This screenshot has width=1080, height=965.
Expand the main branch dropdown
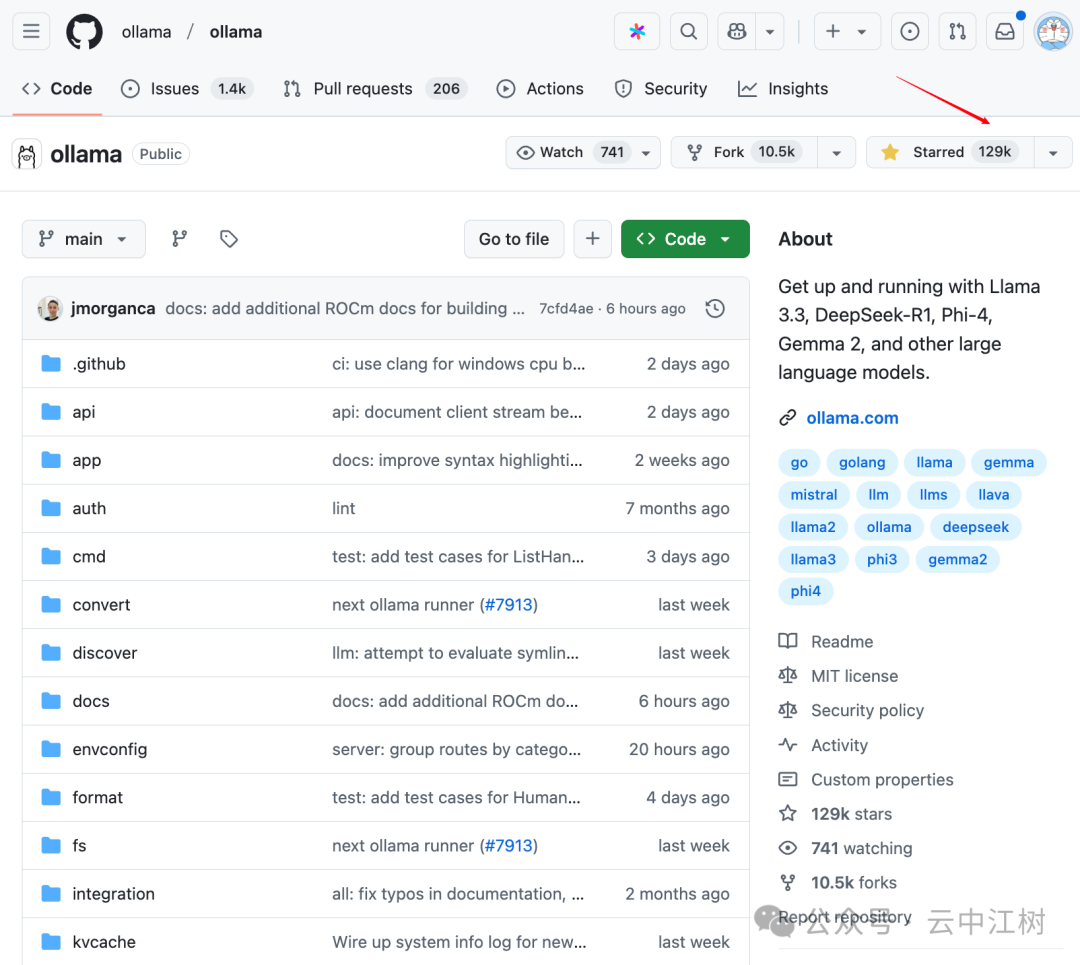(84, 239)
